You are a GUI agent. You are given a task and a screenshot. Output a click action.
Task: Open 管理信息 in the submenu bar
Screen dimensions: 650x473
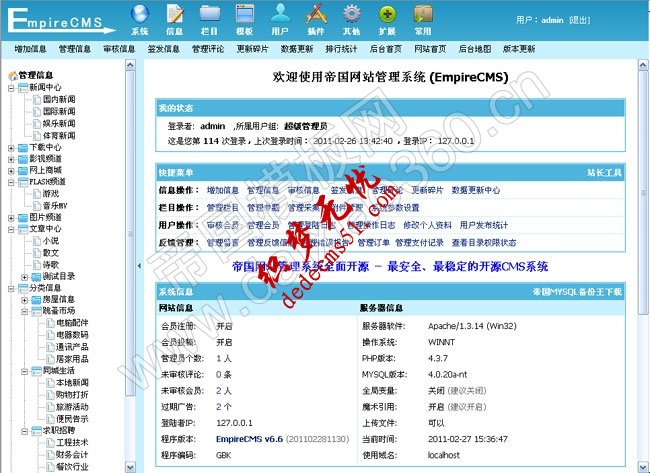(75, 49)
